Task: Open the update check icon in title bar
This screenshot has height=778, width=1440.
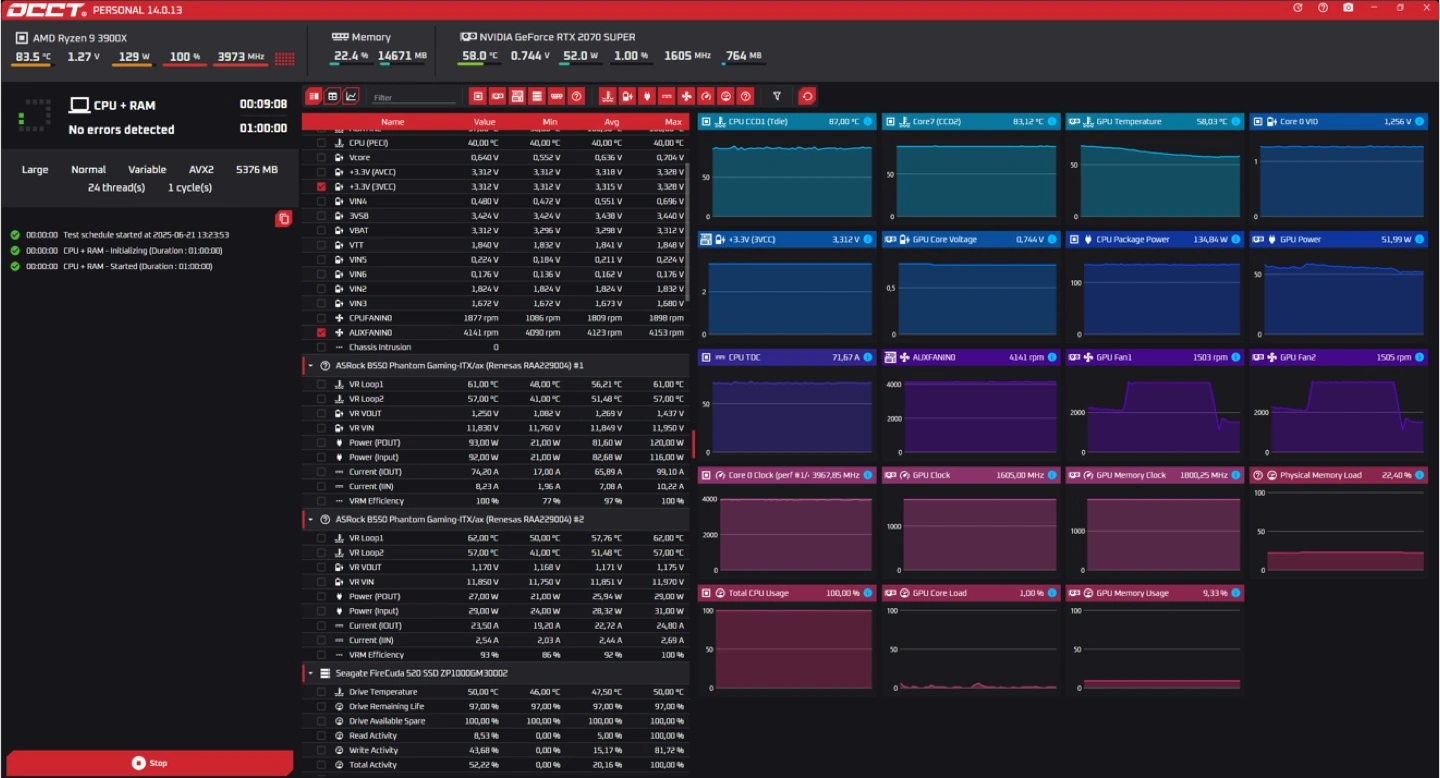Action: [1298, 8]
